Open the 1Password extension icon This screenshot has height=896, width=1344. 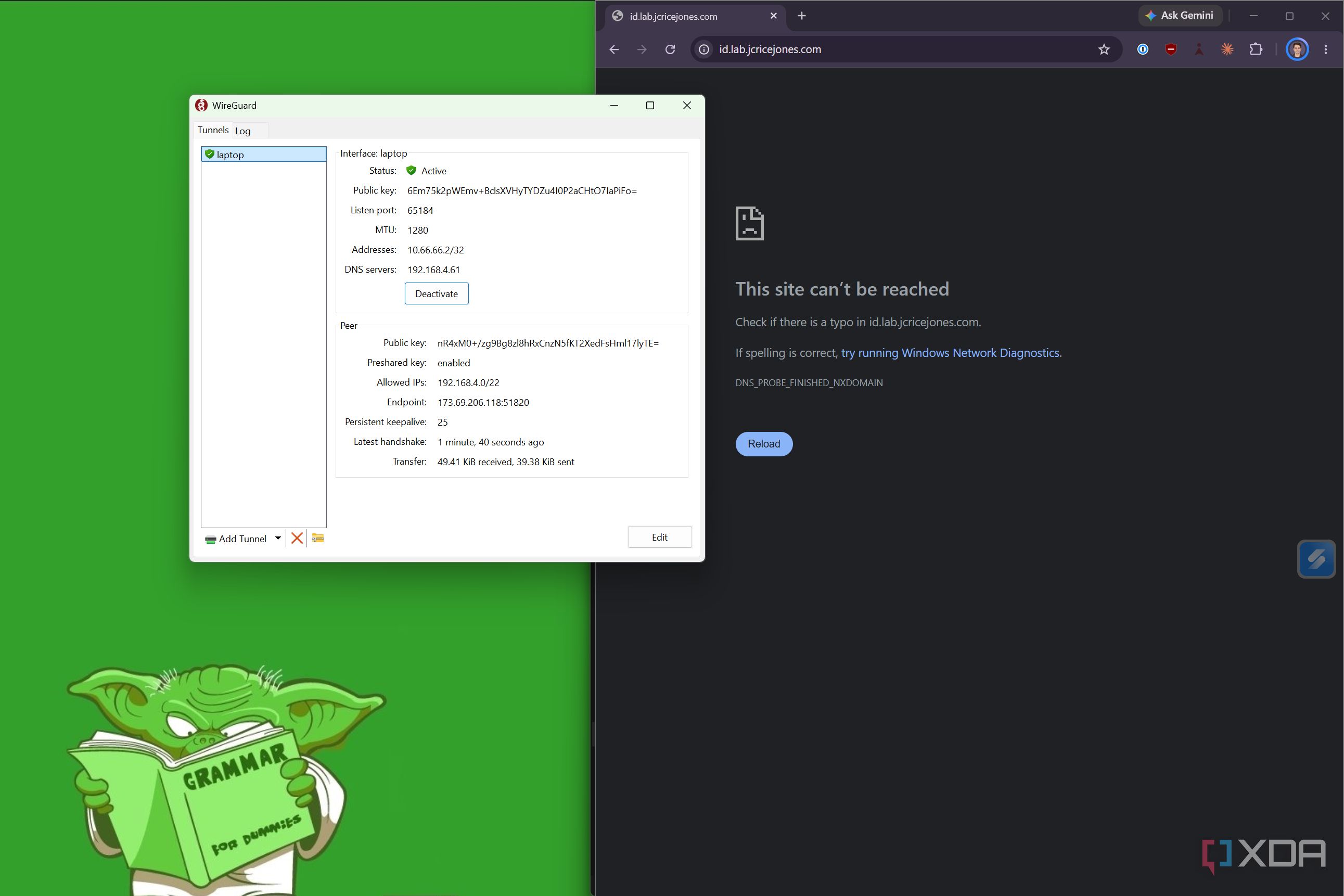1143,50
